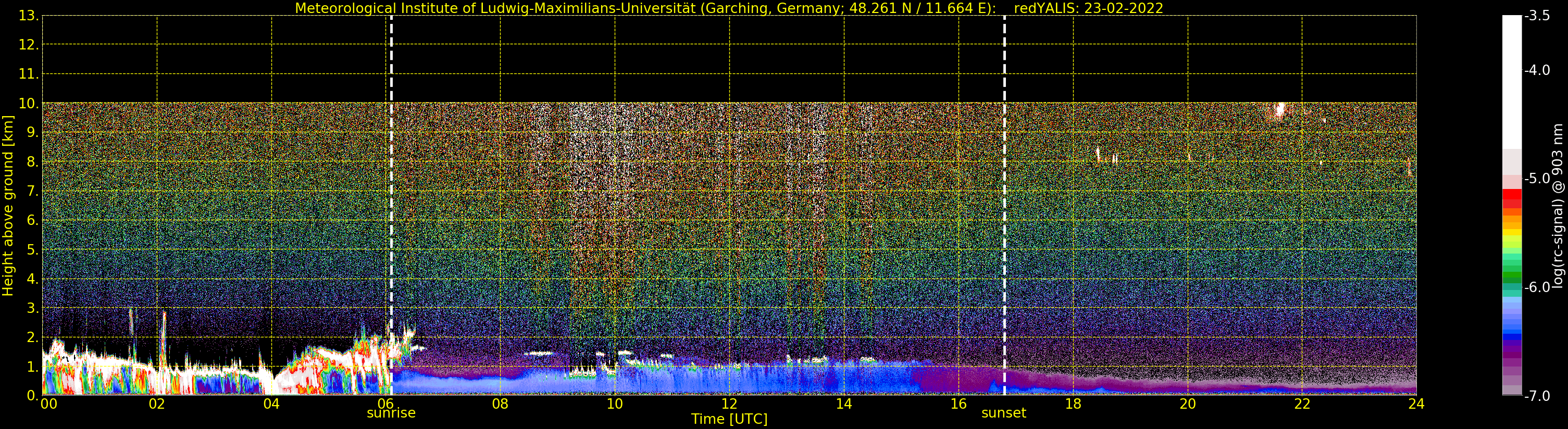Viewport: 1568px width, 429px height.
Task: Select the white dashed sunrise marker line
Action: point(391,205)
